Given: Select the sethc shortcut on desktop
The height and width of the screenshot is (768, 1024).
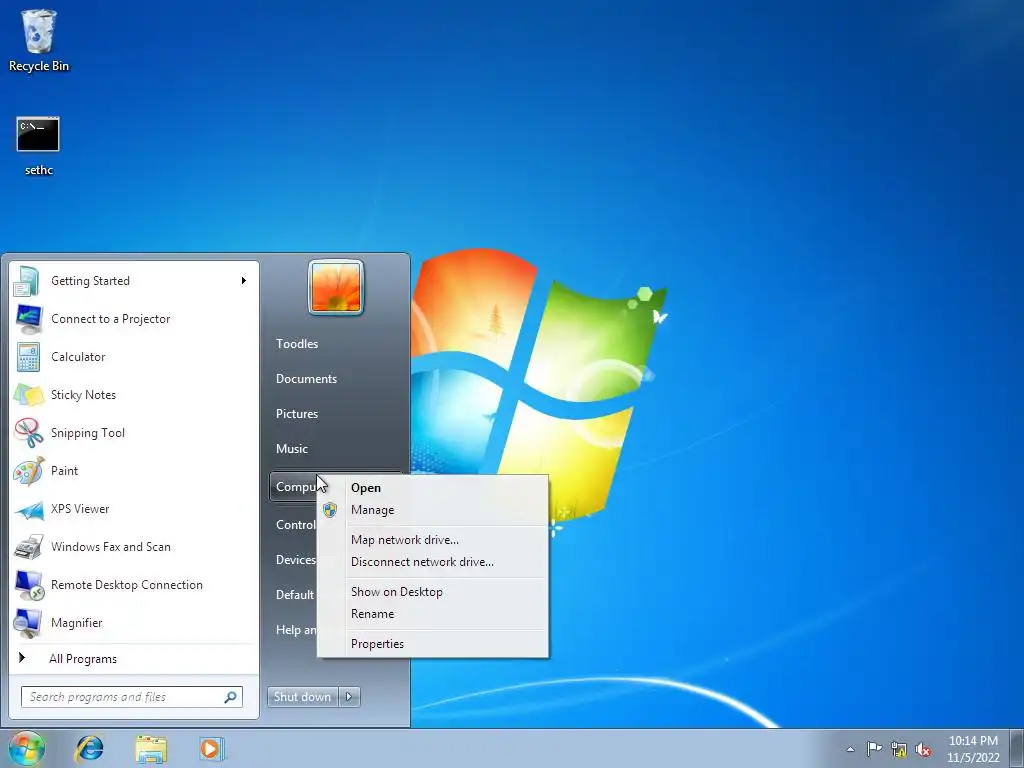Looking at the screenshot, I should [x=38, y=146].
